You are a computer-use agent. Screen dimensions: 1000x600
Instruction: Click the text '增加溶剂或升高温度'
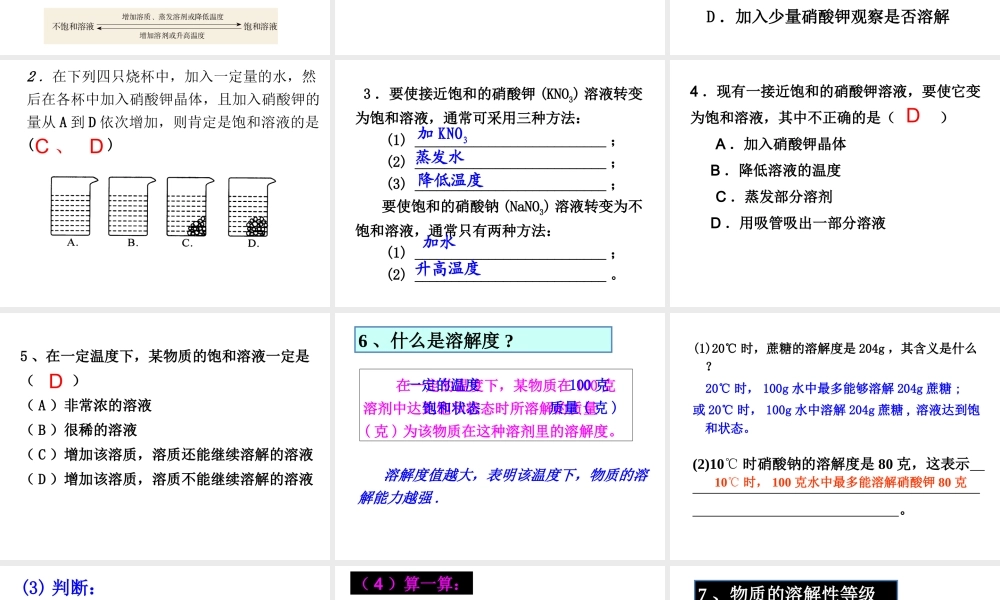pos(172,36)
